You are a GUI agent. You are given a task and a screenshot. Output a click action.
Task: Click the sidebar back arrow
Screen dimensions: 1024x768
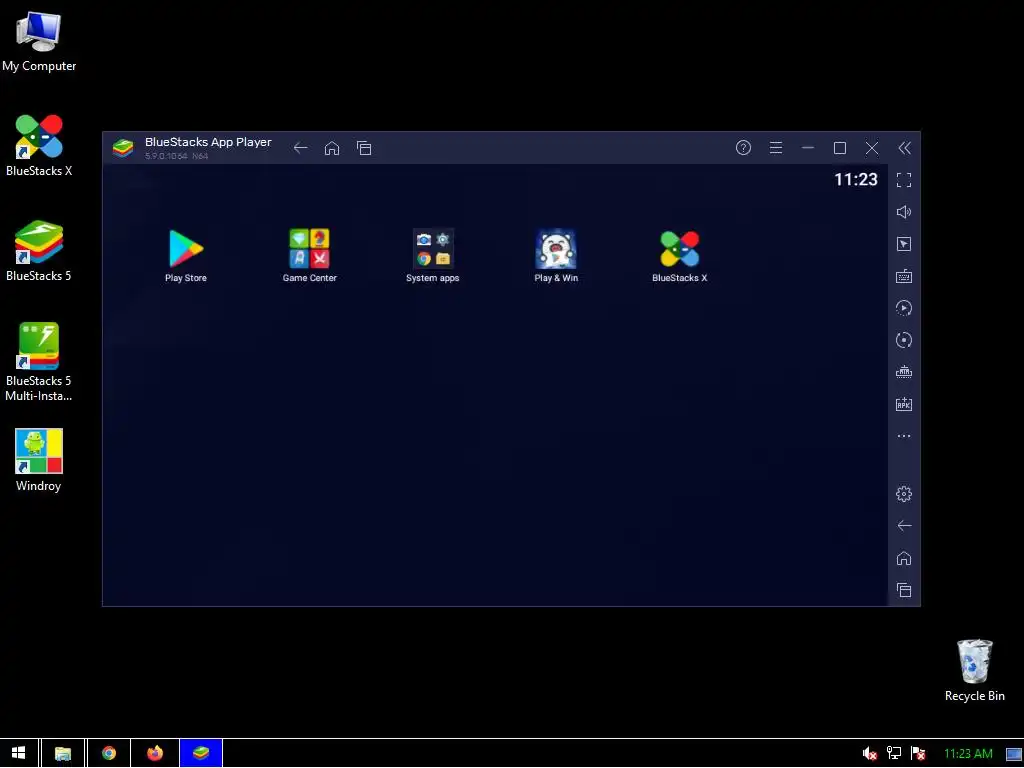[x=904, y=526]
